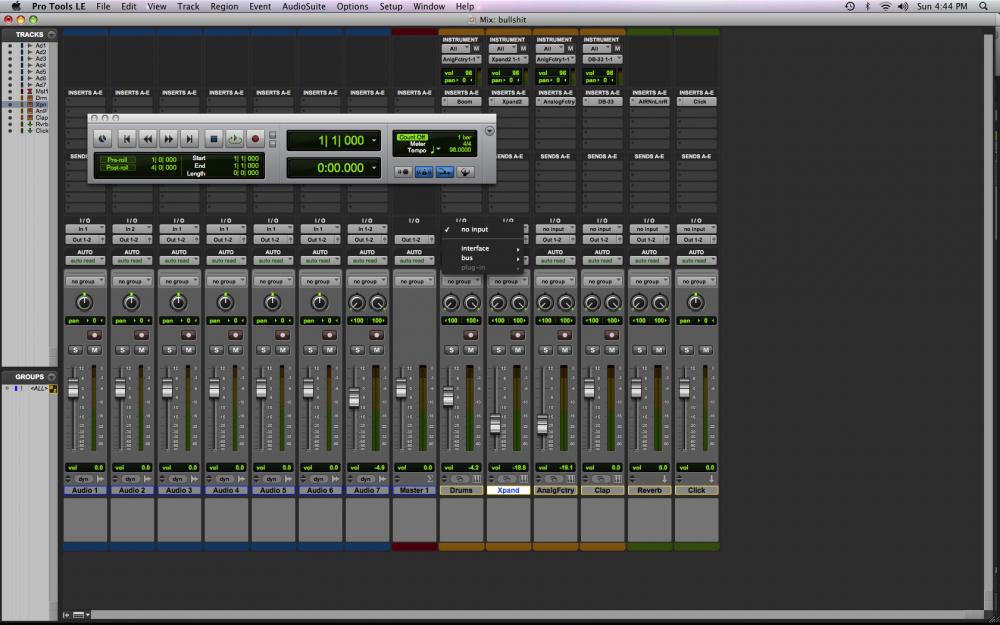Toggle the MIDI Merge button

click(x=466, y=172)
